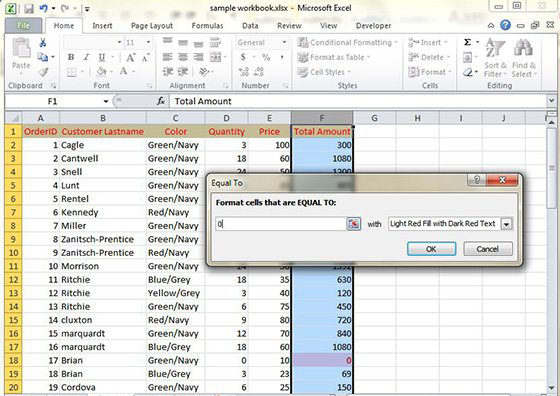This screenshot has height=396, width=560.
Task: Click the Insert Function fx icon
Action: [x=161, y=101]
